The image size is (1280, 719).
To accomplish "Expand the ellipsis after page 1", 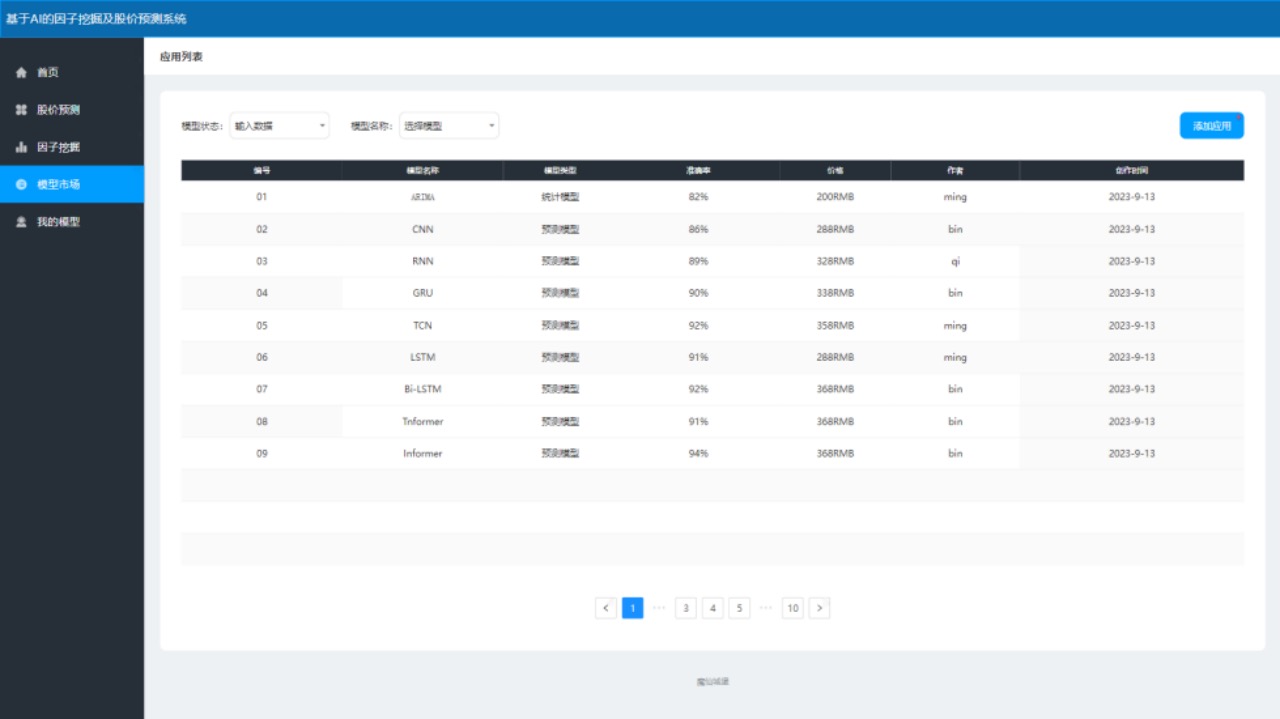I will (659, 608).
